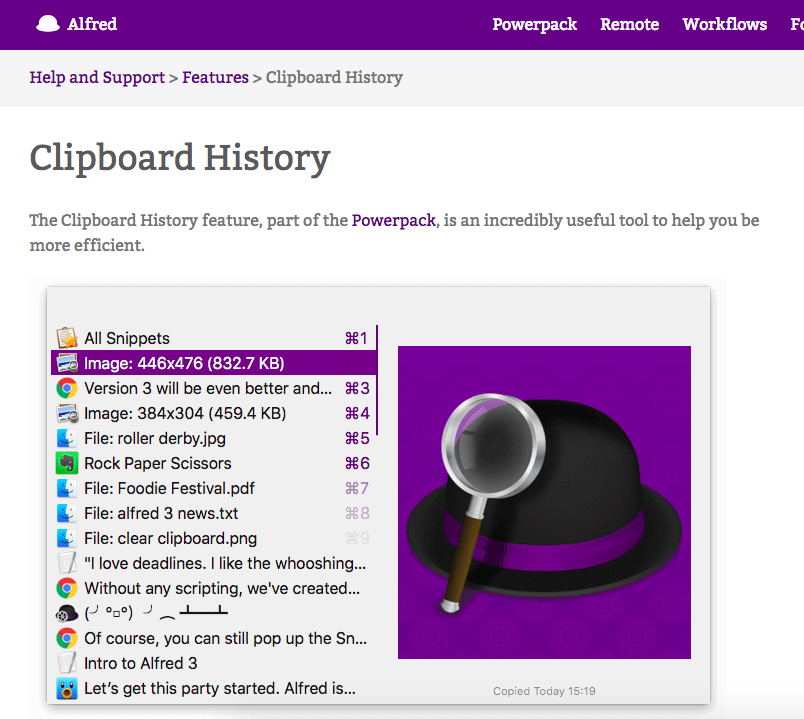Click the Clipboard History page heading

(x=179, y=158)
